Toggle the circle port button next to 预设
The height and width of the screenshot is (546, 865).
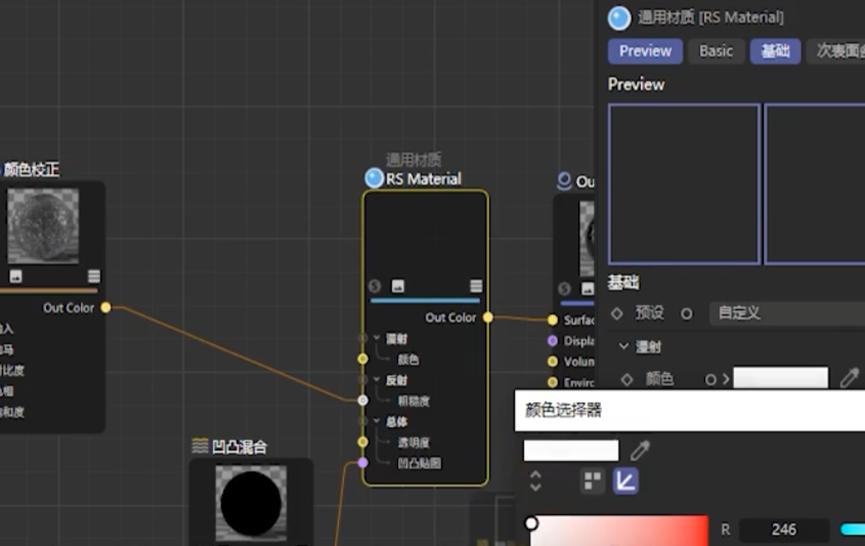(686, 313)
